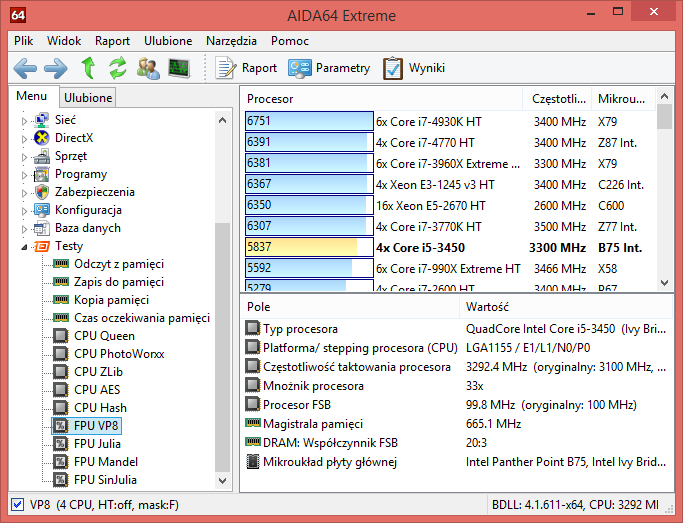Click the blue Back arrow icon

tap(25, 68)
